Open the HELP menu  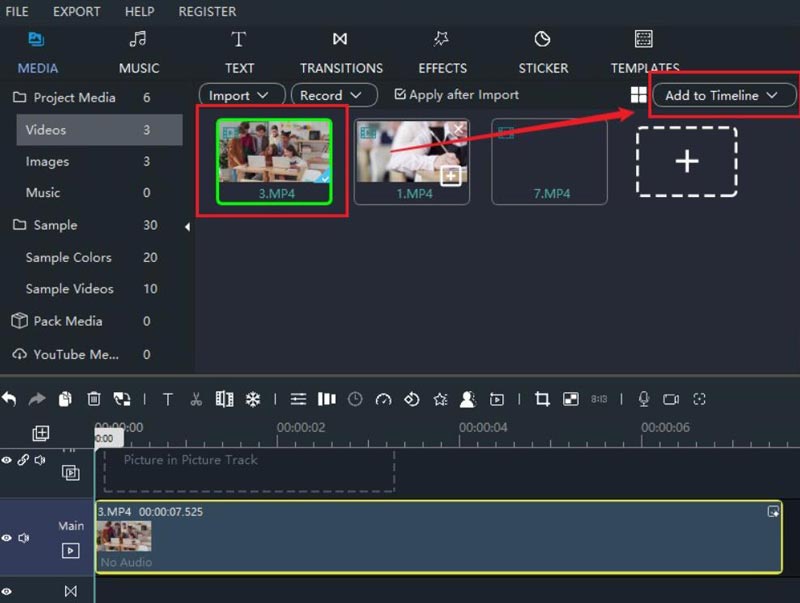[x=139, y=11]
